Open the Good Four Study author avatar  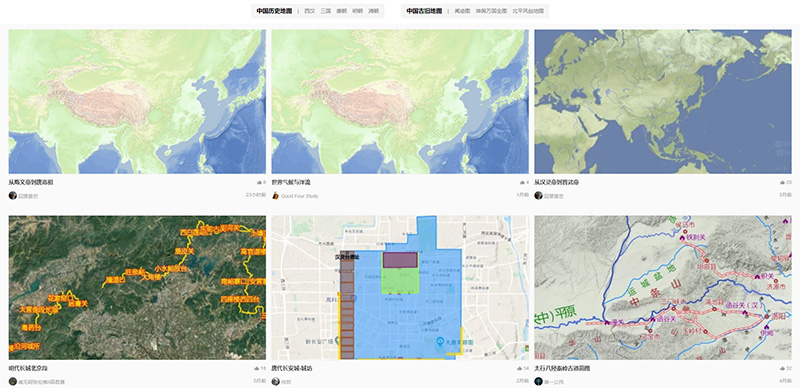point(276,196)
